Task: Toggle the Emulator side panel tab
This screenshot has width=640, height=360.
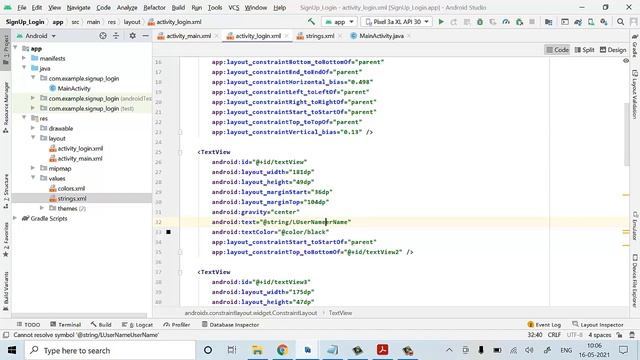Action: point(635,226)
